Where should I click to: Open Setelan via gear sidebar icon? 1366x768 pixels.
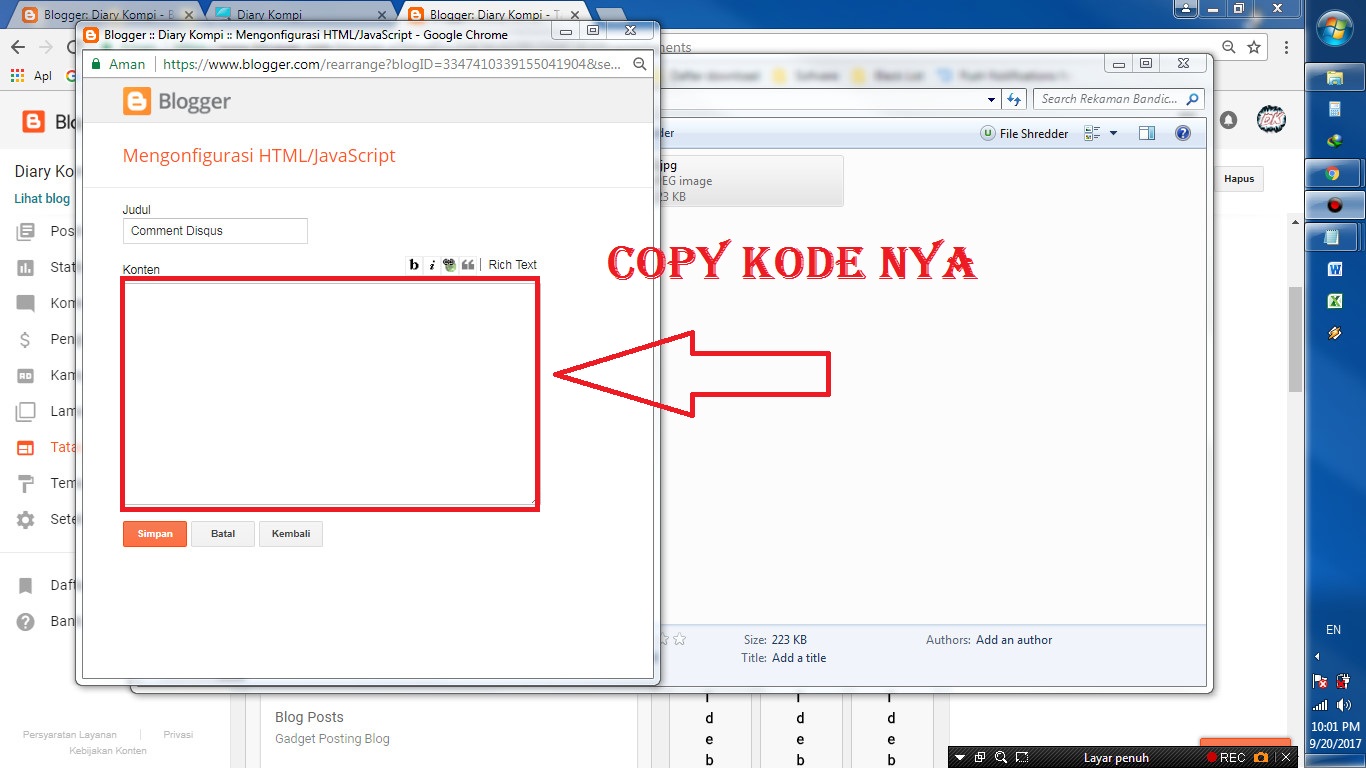[x=26, y=519]
